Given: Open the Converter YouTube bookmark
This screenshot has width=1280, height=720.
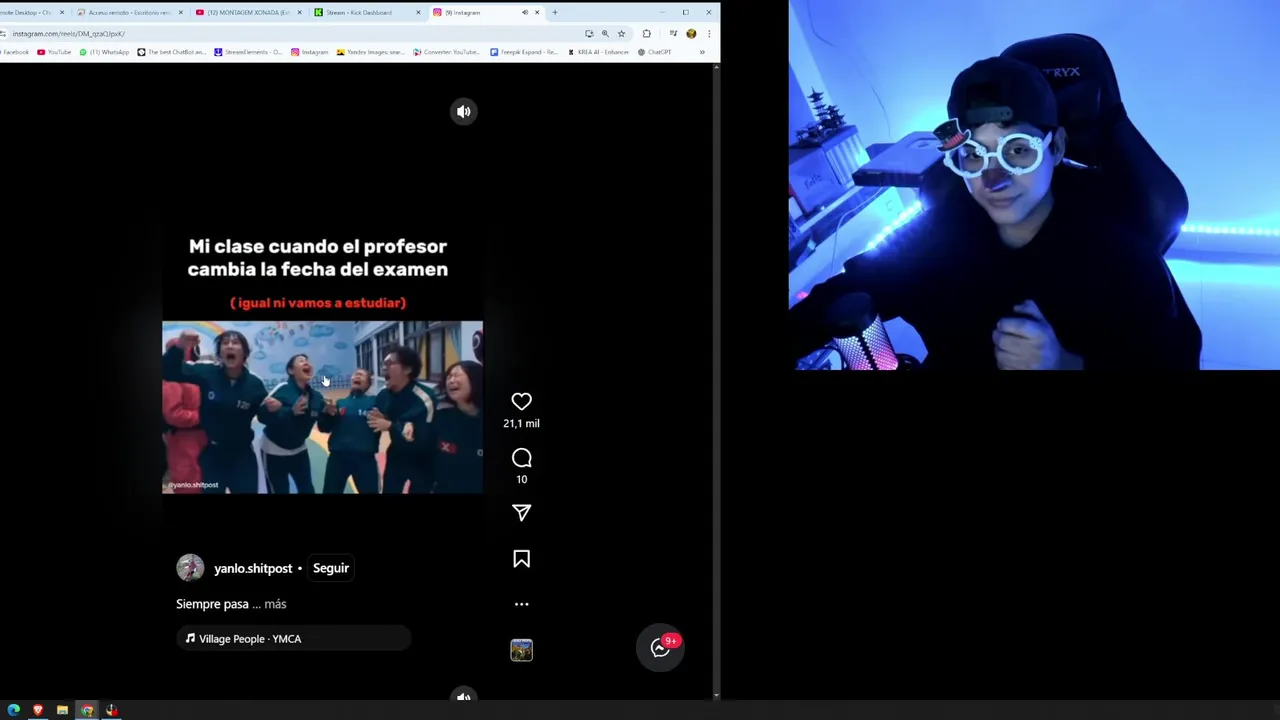Looking at the screenshot, I should click(x=447, y=52).
